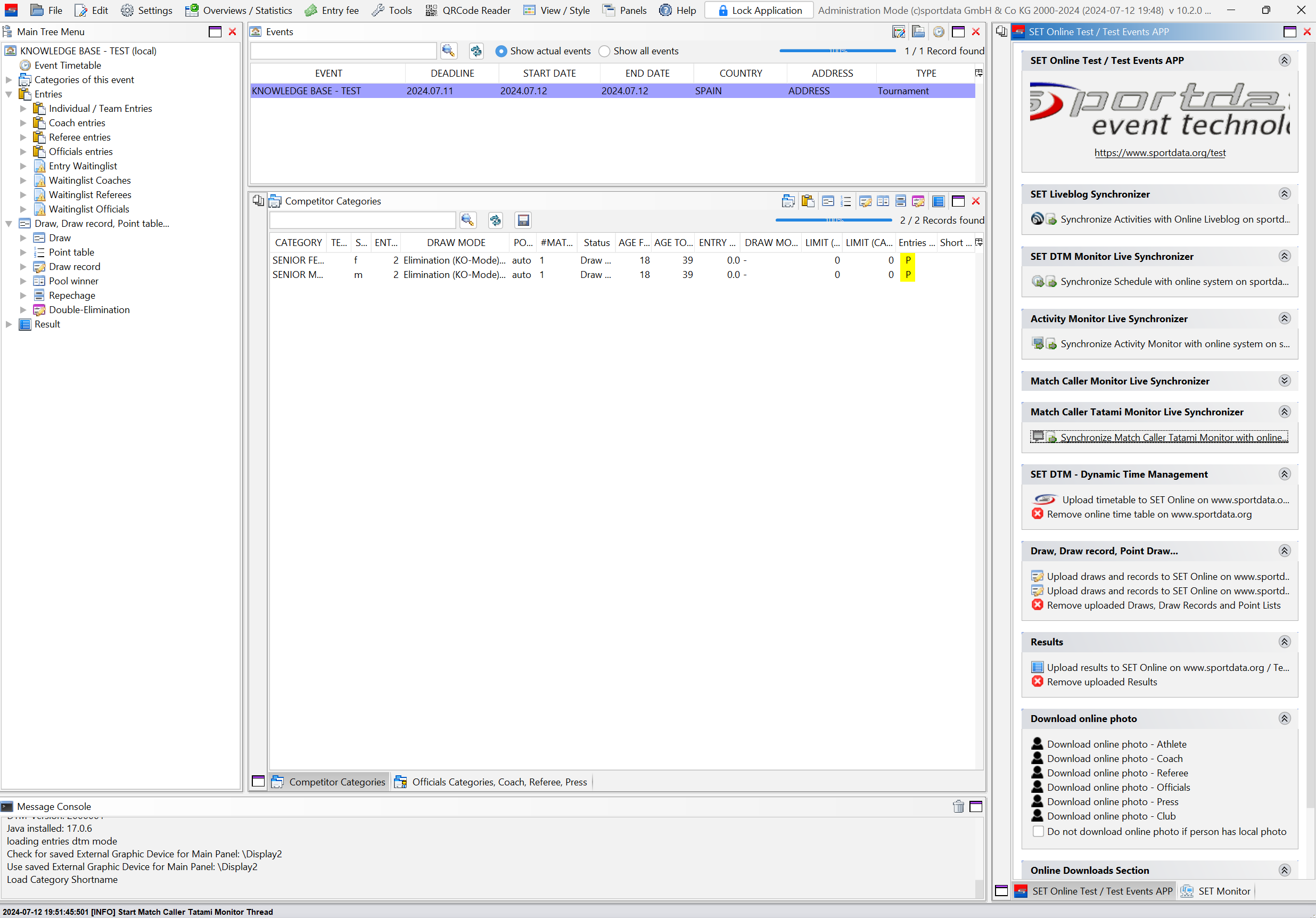The image size is (1316, 918).
Task: Expand the Match Caller Monitor Live Synchronizer section
Action: click(x=1284, y=381)
